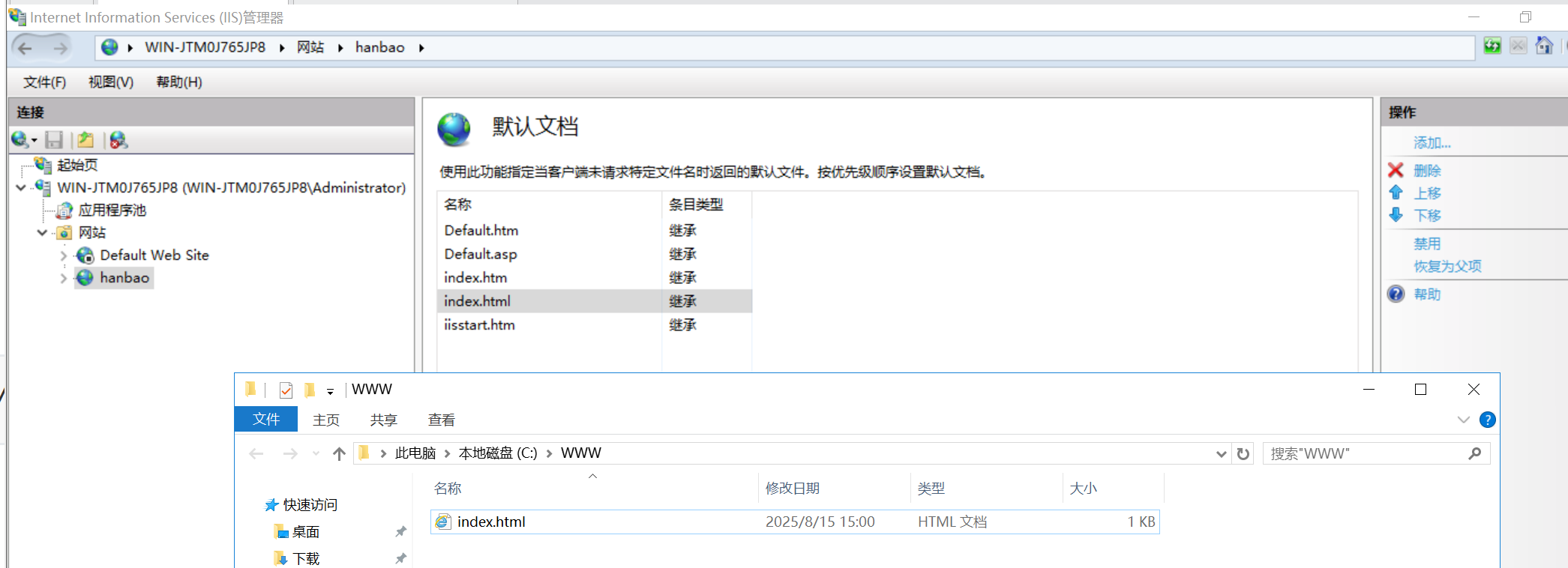Image resolution: width=1568 pixels, height=568 pixels.
Task: Select 应用程序池 in the connections tree
Action: tap(112, 210)
